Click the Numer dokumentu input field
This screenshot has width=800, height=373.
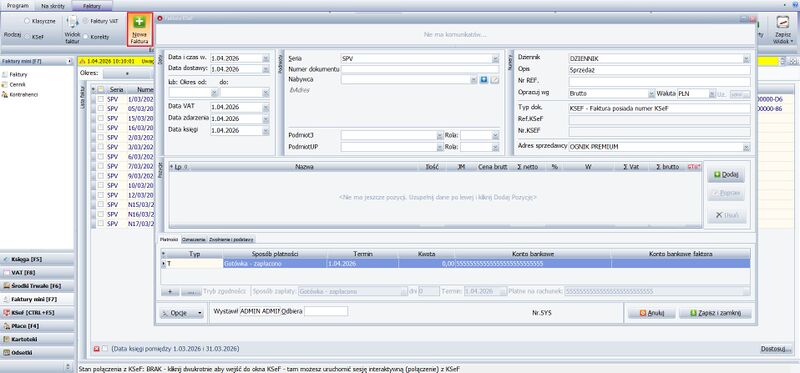[420, 69]
